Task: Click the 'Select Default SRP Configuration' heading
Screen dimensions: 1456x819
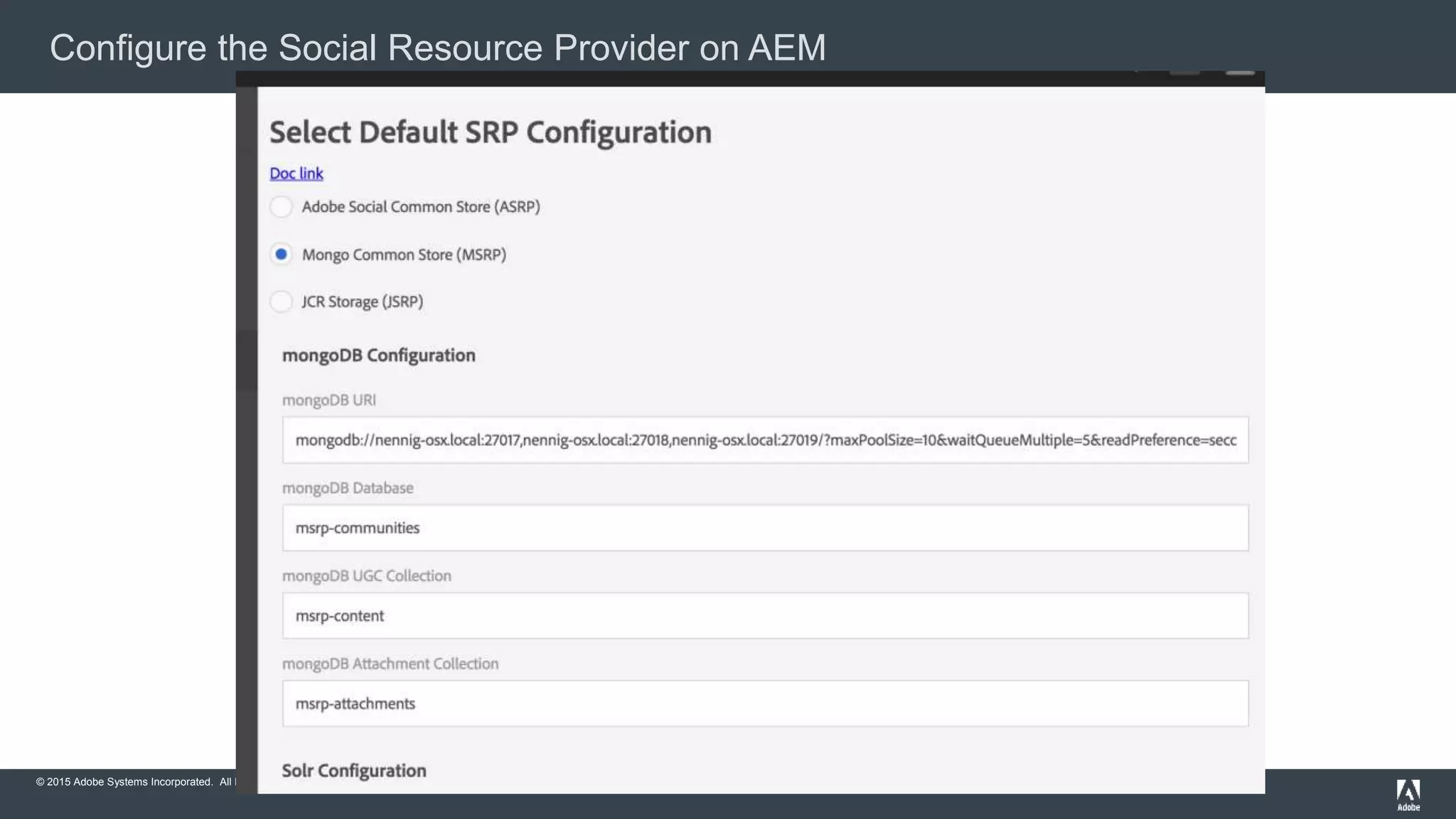Action: 491,132
